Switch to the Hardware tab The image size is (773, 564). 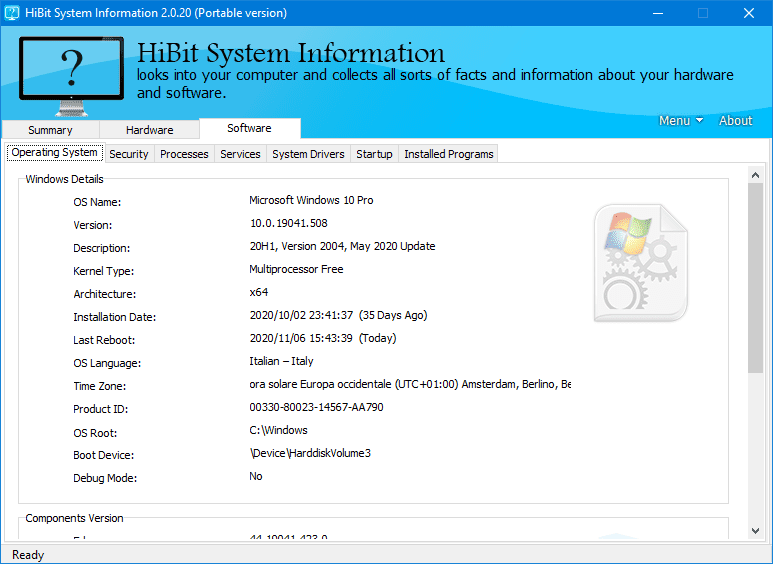tap(149, 130)
